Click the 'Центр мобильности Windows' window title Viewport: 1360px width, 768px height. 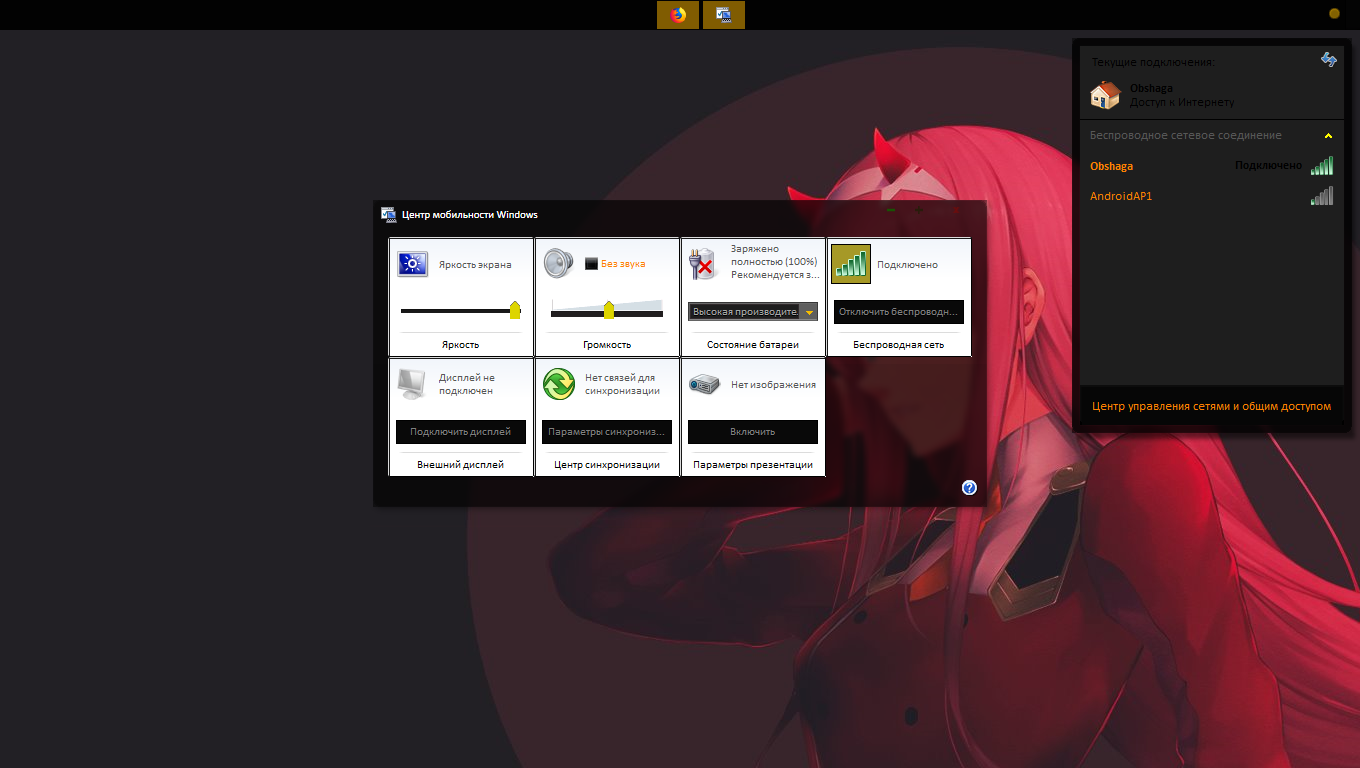[470, 214]
